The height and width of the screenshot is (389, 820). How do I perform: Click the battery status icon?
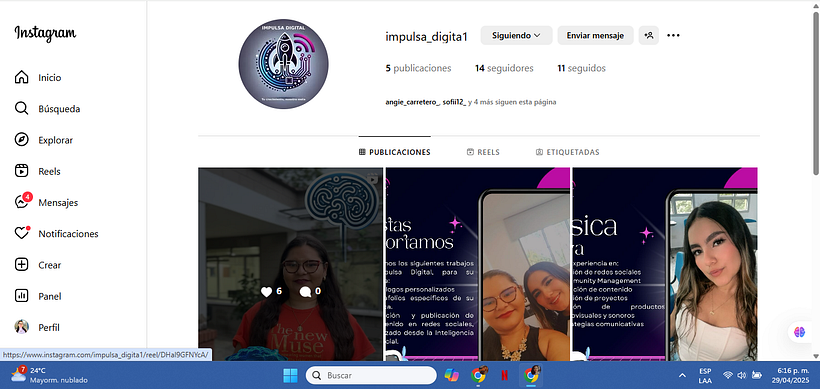(756, 375)
